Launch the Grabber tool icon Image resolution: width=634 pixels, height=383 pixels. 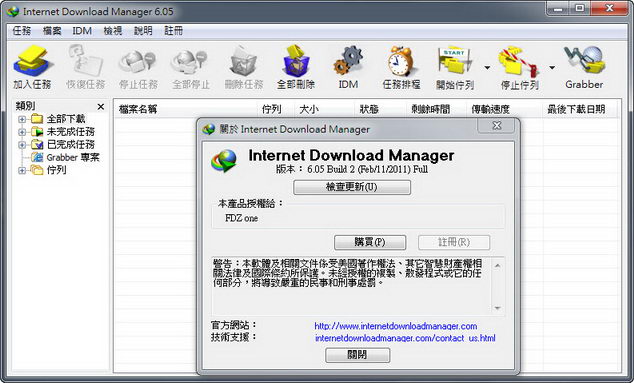coord(584,61)
